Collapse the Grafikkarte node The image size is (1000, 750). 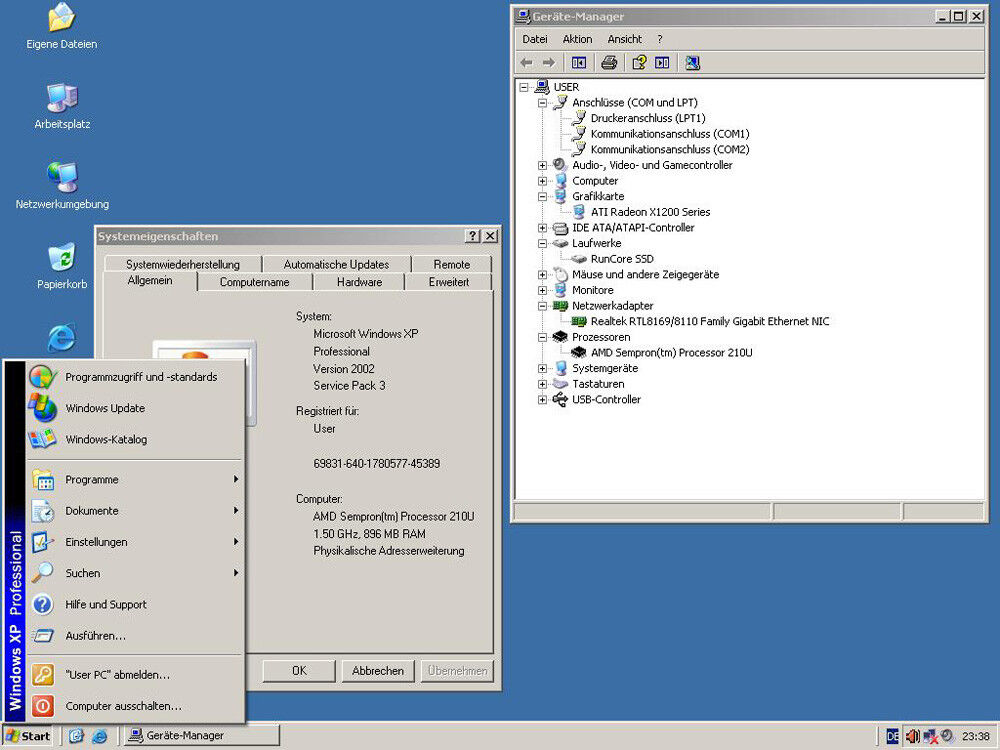point(542,196)
